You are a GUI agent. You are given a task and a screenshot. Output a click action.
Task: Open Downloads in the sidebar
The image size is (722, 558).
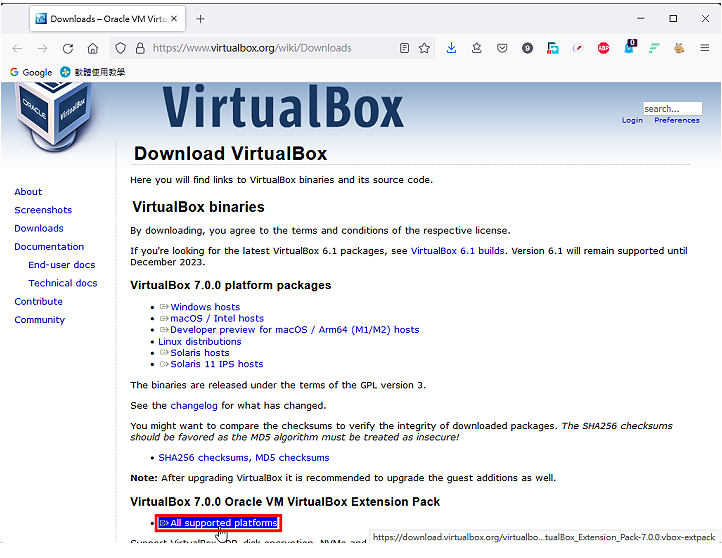point(39,228)
